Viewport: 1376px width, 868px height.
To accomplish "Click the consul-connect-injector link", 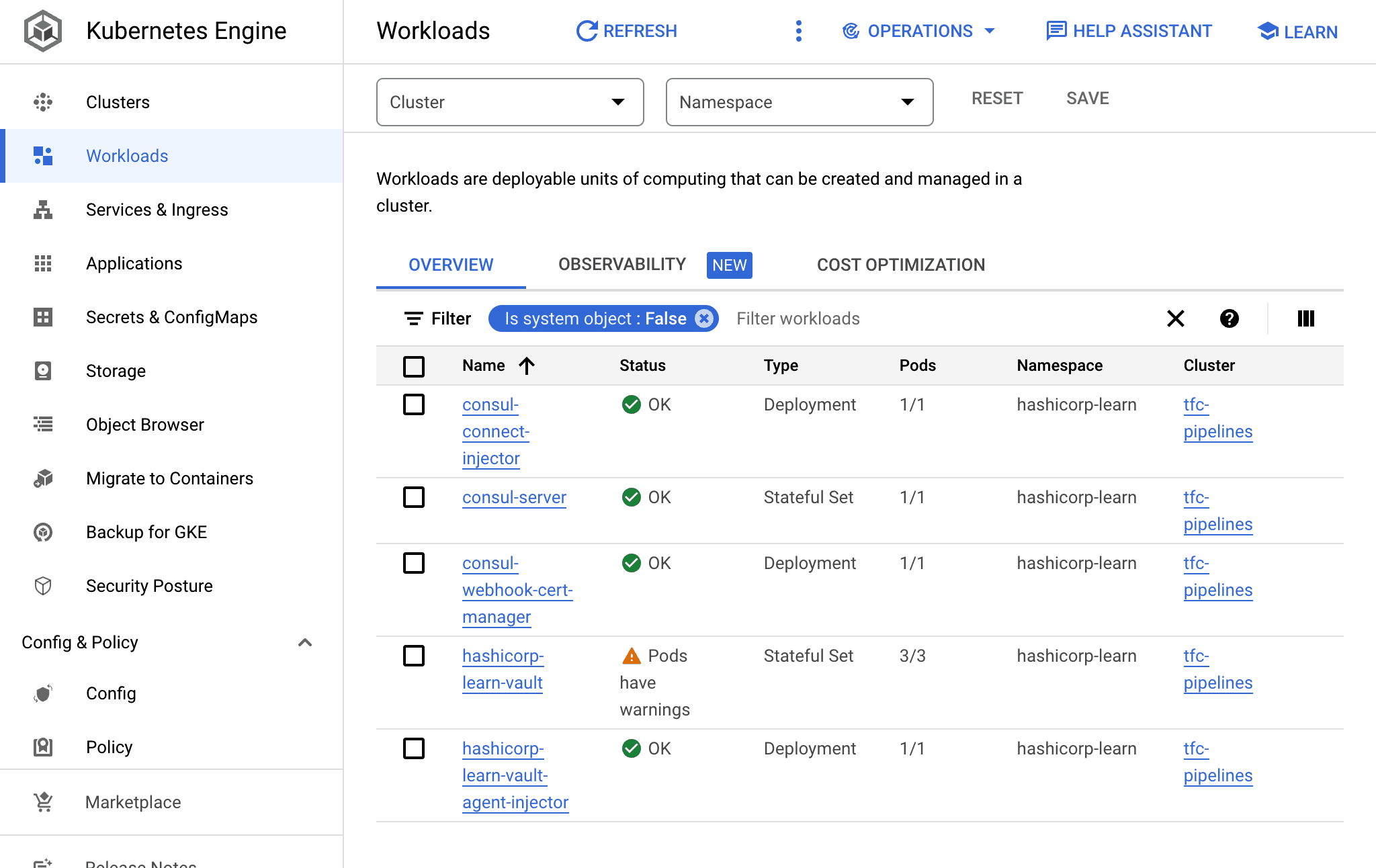I will click(x=496, y=431).
